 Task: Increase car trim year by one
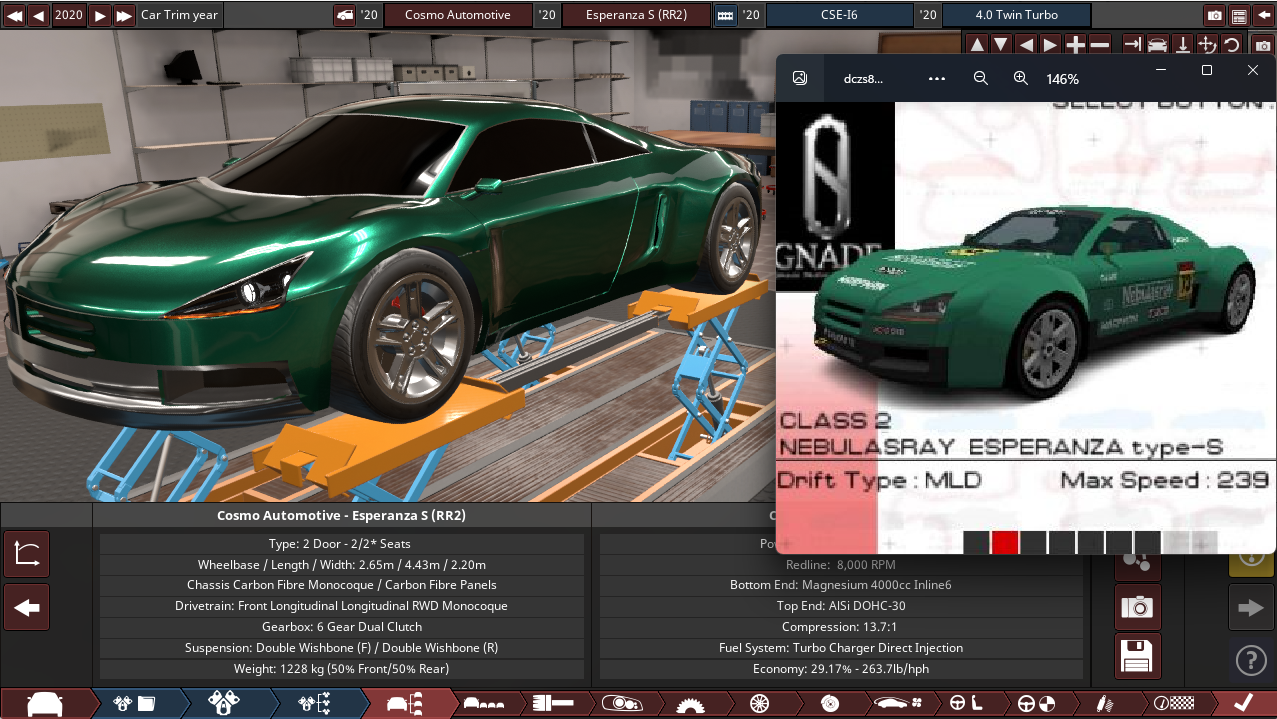100,15
